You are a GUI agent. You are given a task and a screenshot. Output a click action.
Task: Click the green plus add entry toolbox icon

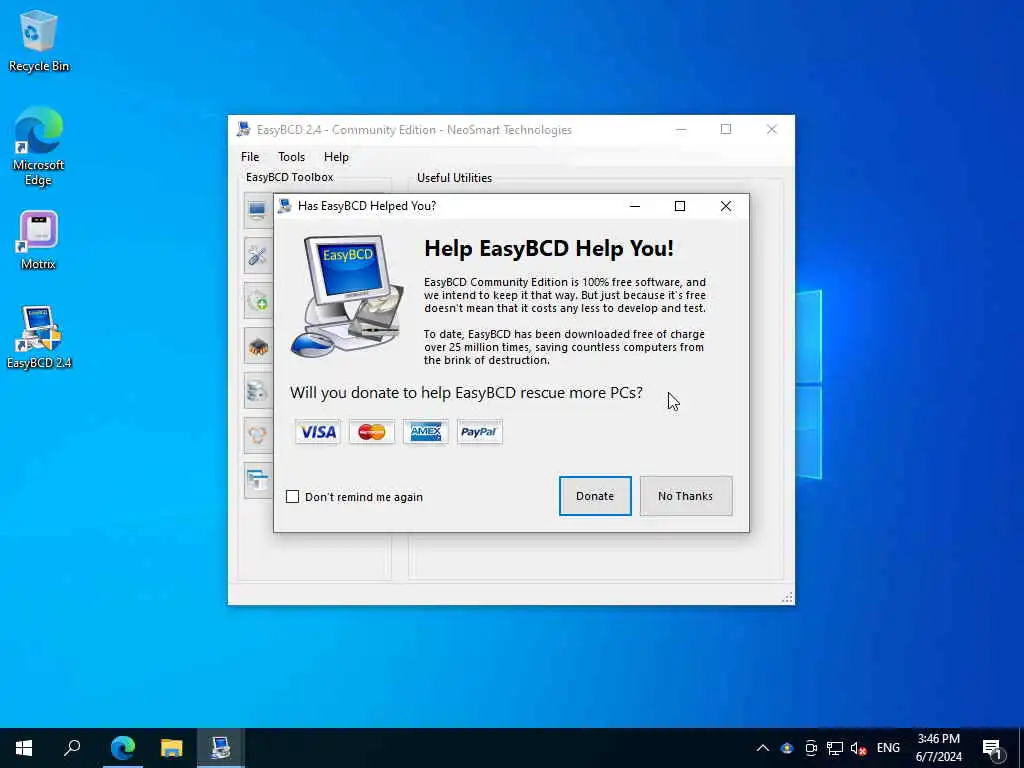258,300
